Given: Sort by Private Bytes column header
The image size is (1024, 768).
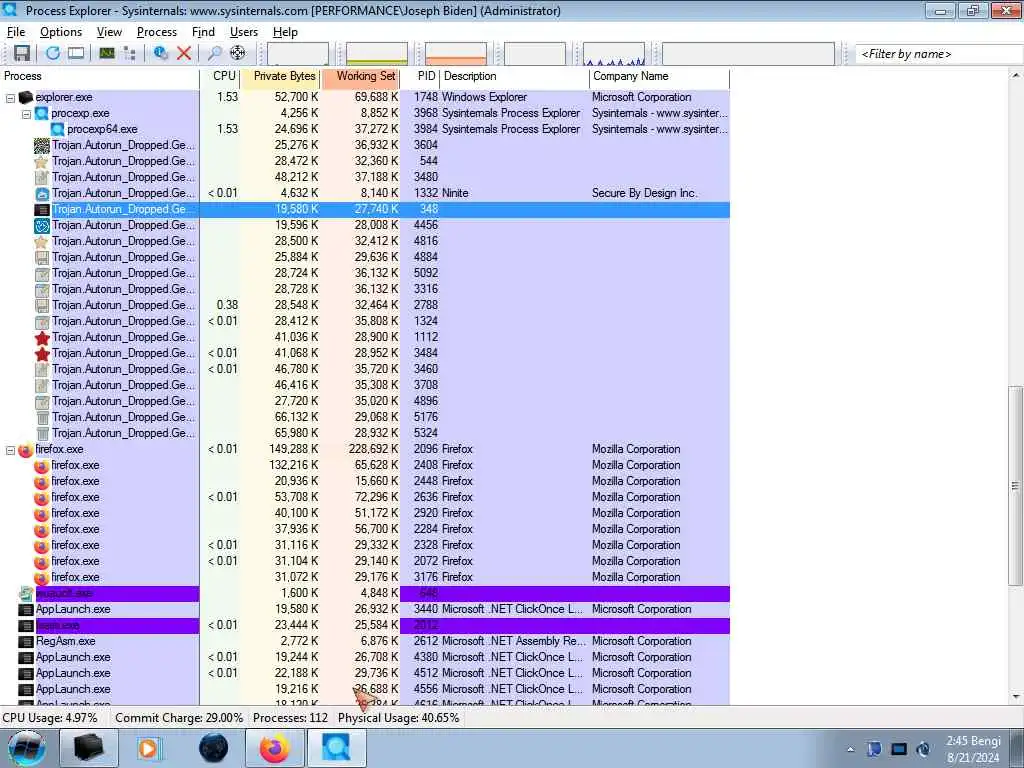Looking at the screenshot, I should [280, 76].
